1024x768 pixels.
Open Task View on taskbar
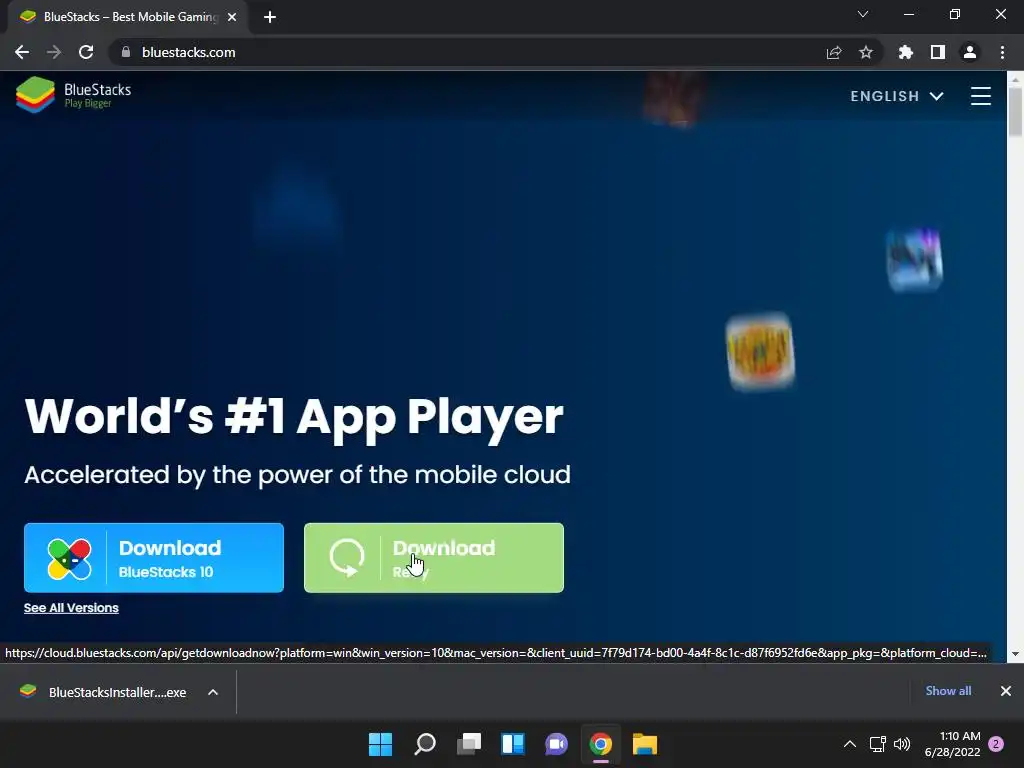coord(469,744)
